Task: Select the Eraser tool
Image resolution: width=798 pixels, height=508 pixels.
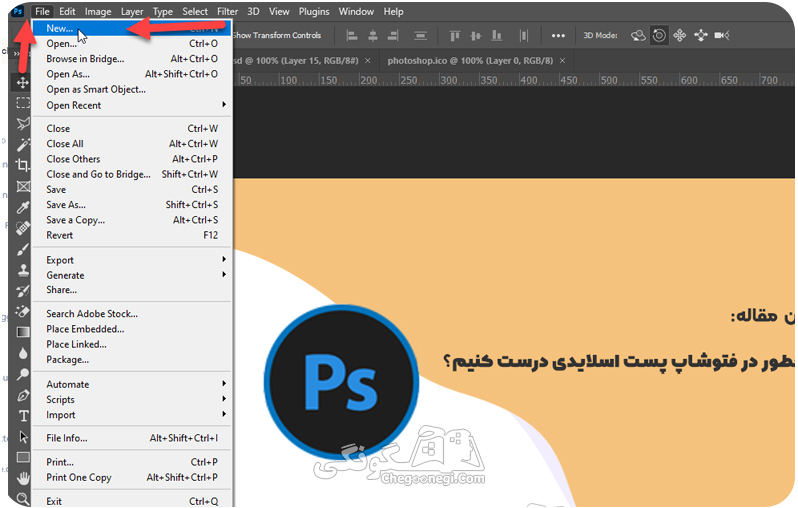Action: [22, 311]
